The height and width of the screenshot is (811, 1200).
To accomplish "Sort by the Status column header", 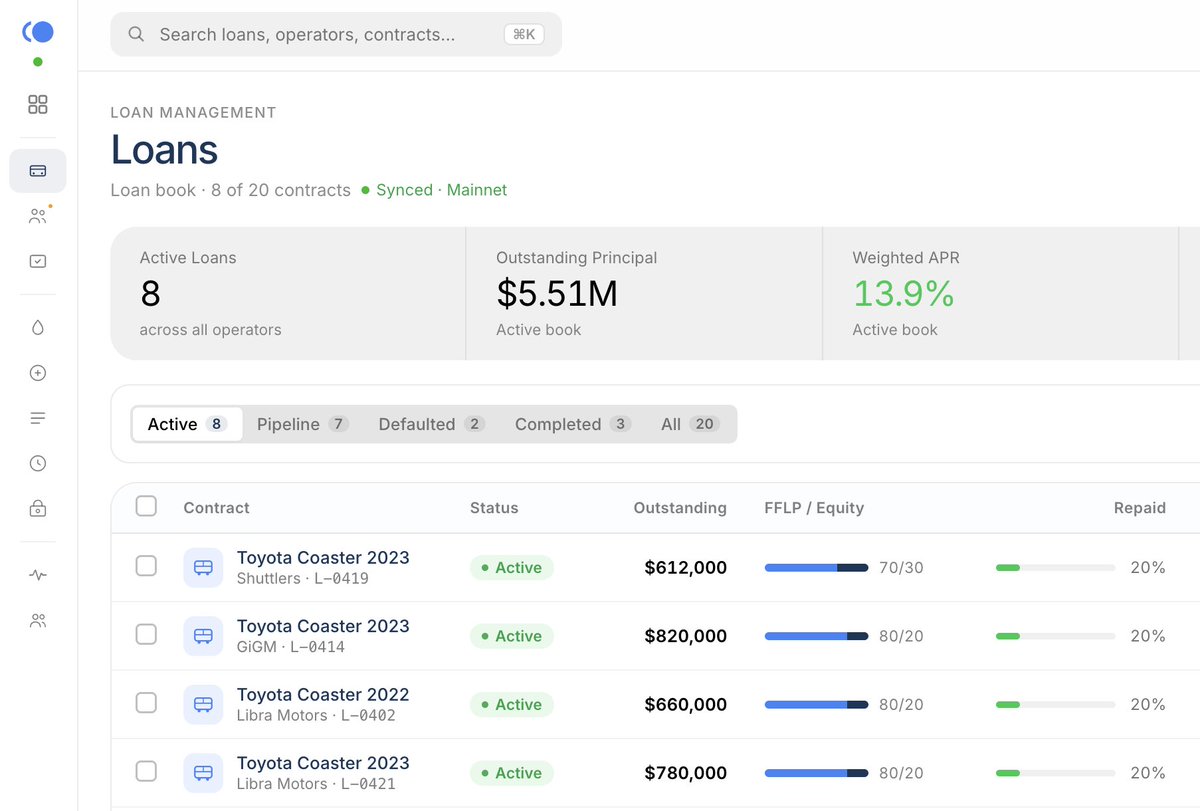I will pos(494,508).
